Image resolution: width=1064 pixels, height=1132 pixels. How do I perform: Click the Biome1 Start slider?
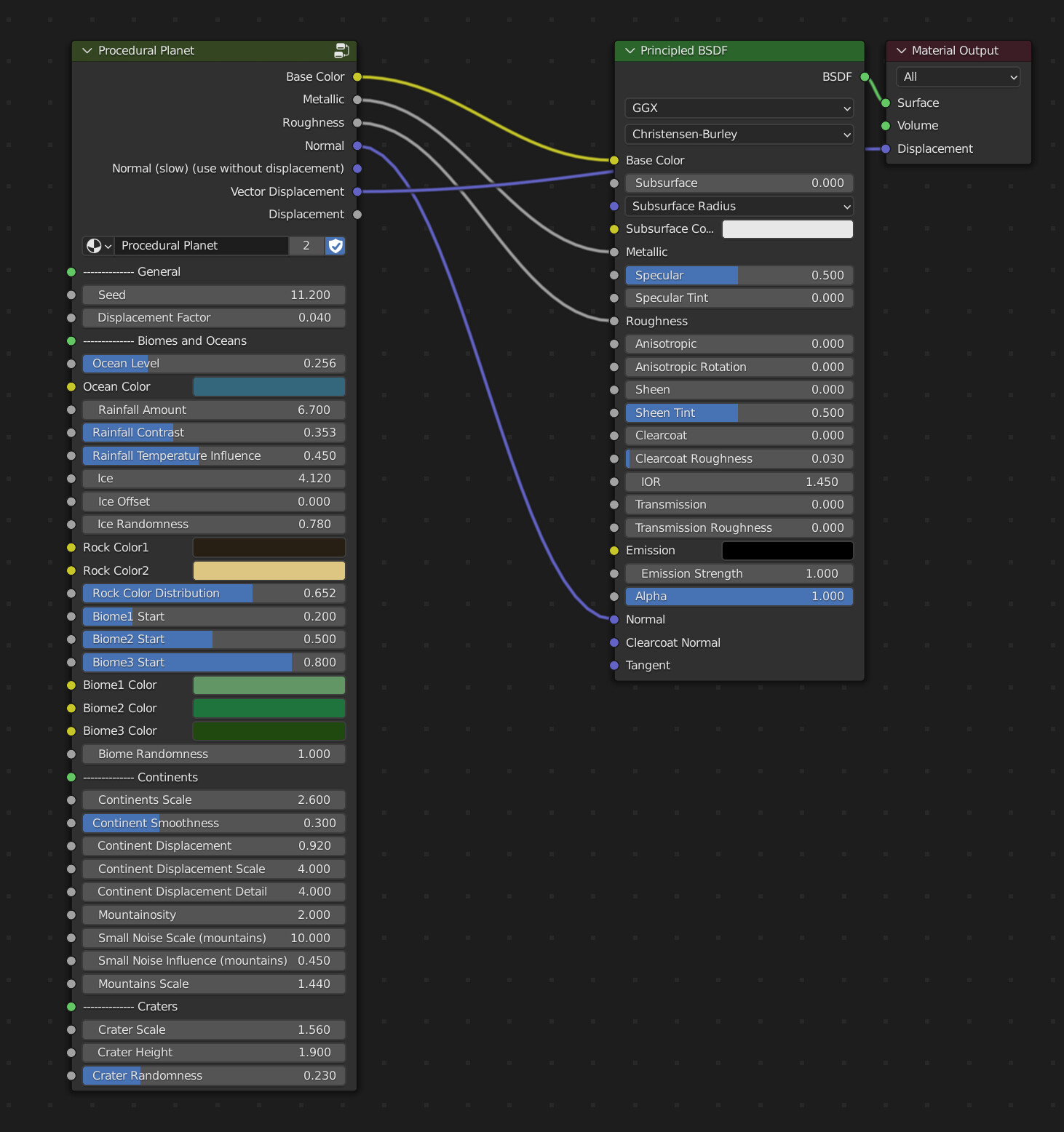[x=214, y=616]
